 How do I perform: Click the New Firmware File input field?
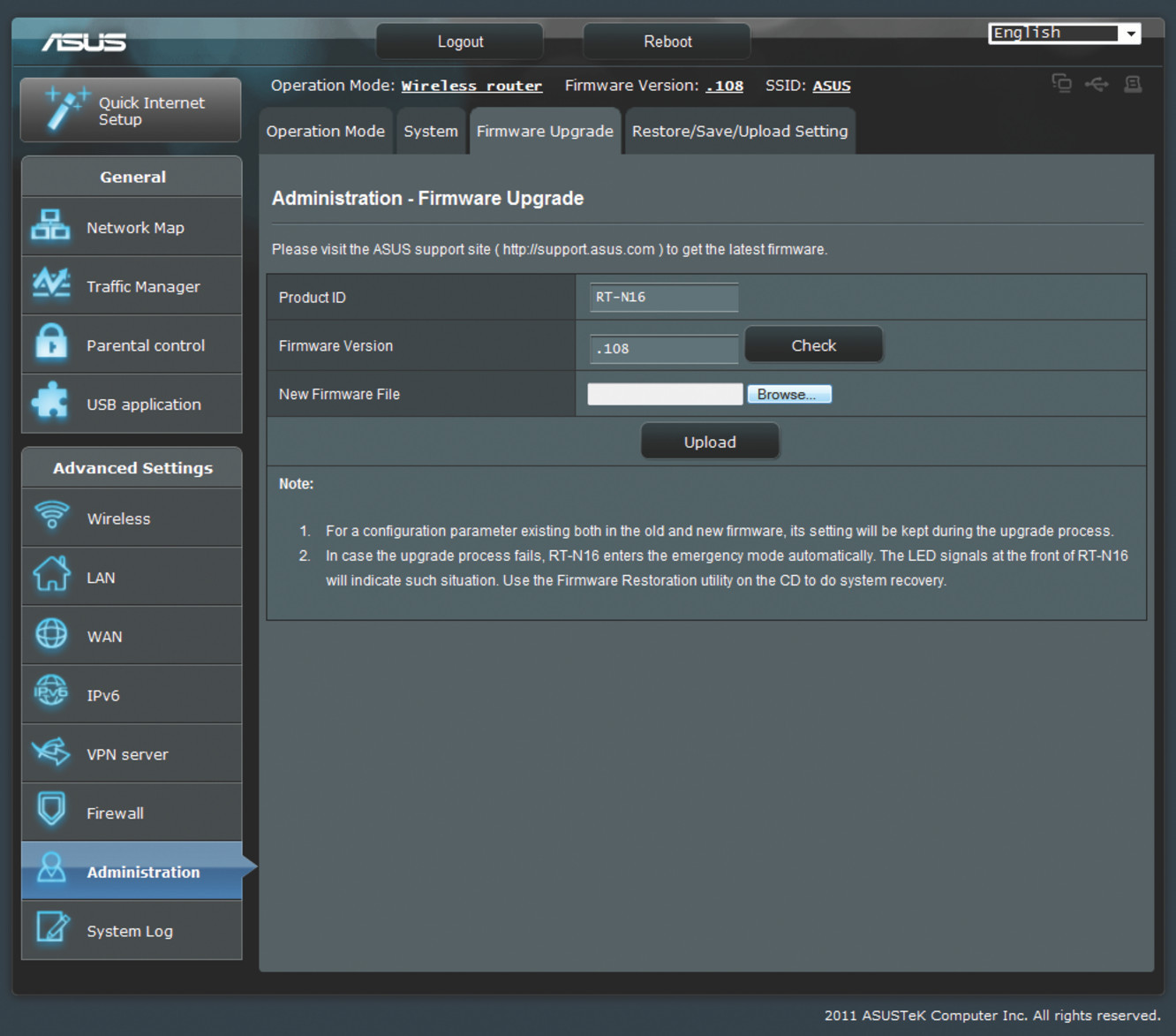(x=665, y=395)
